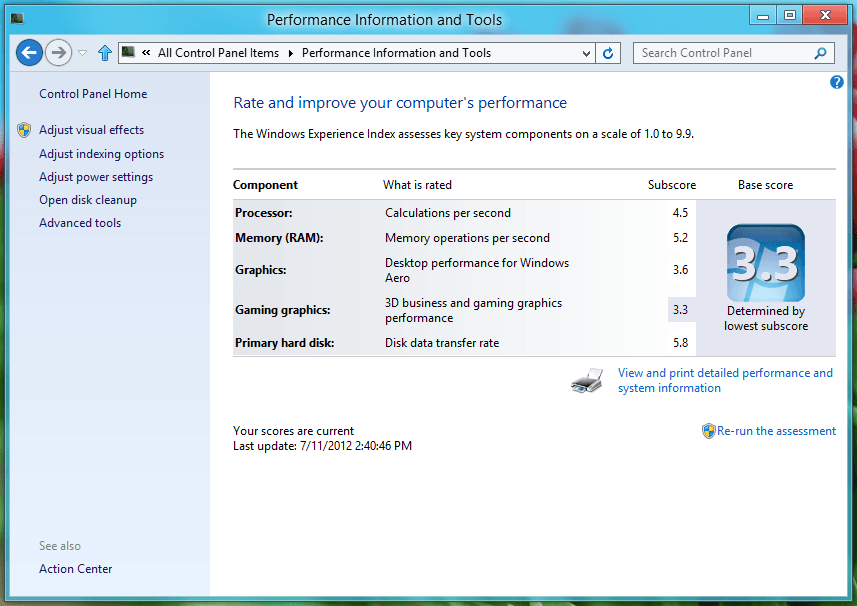857x606 pixels.
Task: Select the Gaming graphics subscore 3.3
Action: coord(680,310)
